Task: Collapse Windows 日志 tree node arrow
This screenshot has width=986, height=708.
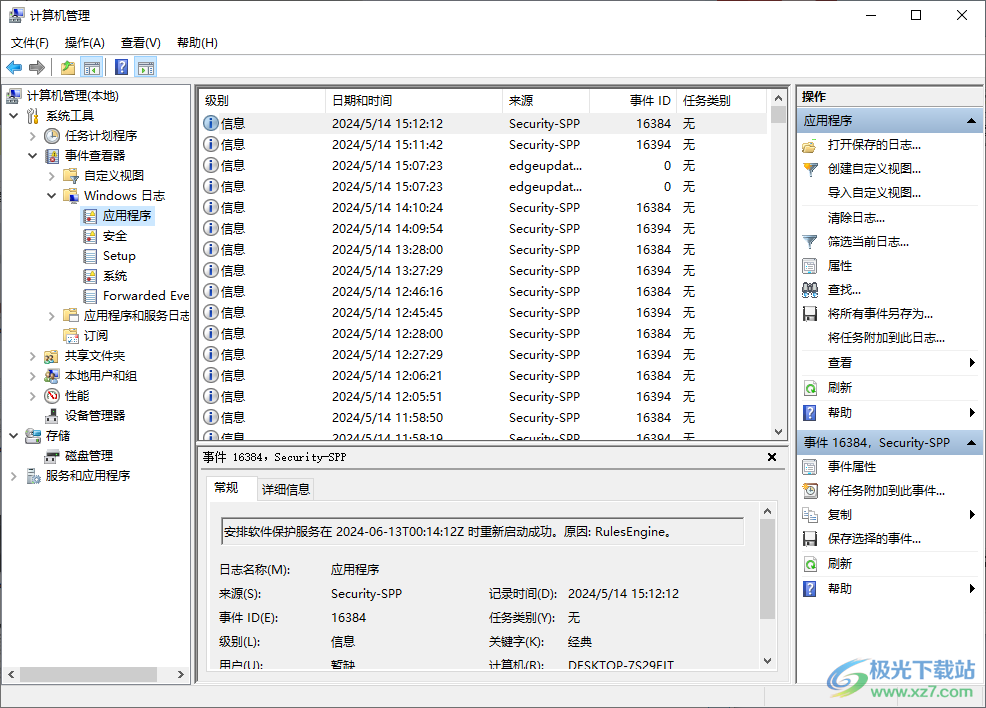Action: point(52,196)
